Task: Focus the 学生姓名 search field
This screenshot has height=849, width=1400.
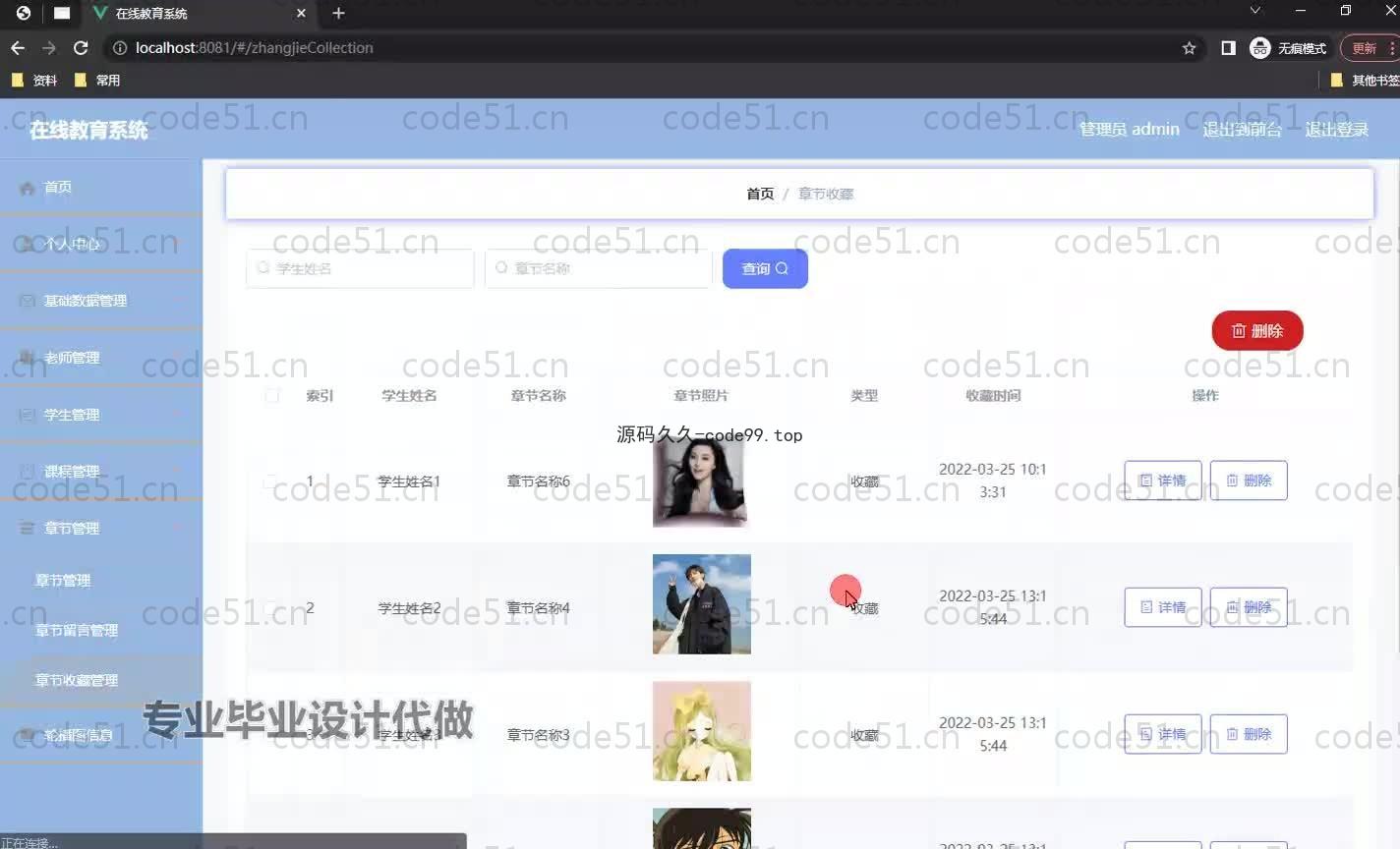Action: pyautogui.click(x=360, y=268)
